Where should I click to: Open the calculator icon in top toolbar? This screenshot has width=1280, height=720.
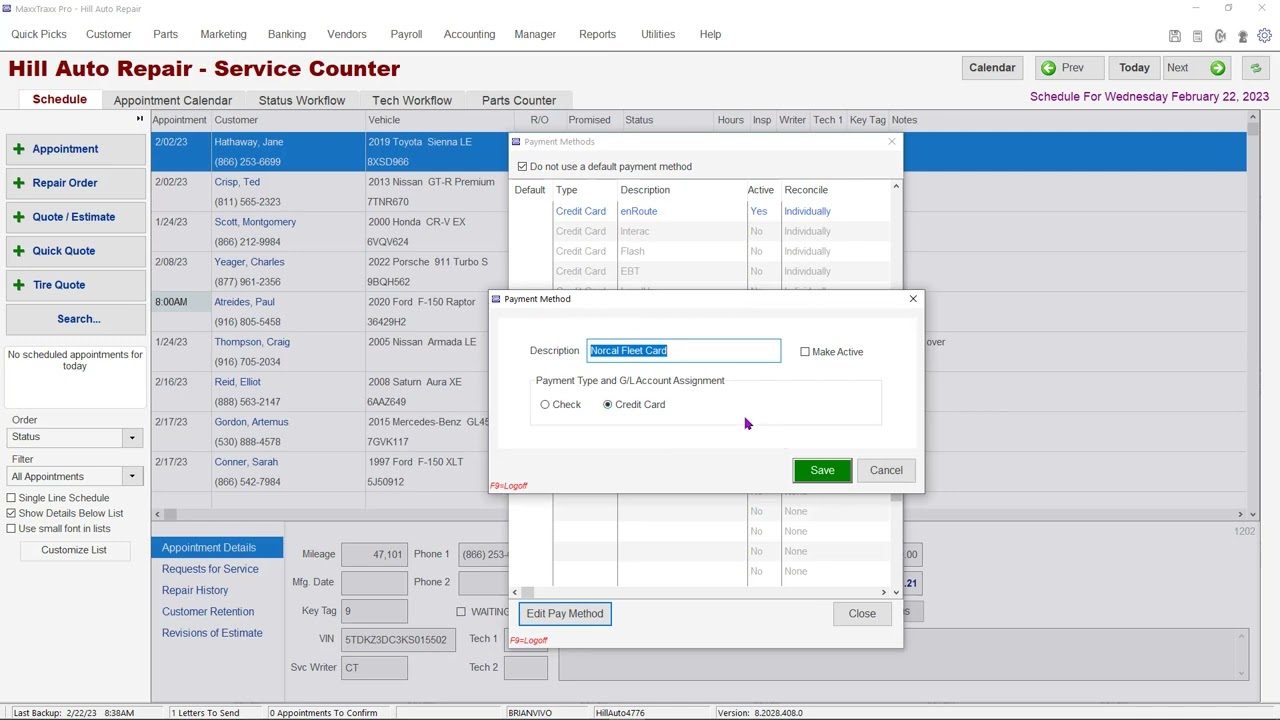pyautogui.click(x=1197, y=36)
